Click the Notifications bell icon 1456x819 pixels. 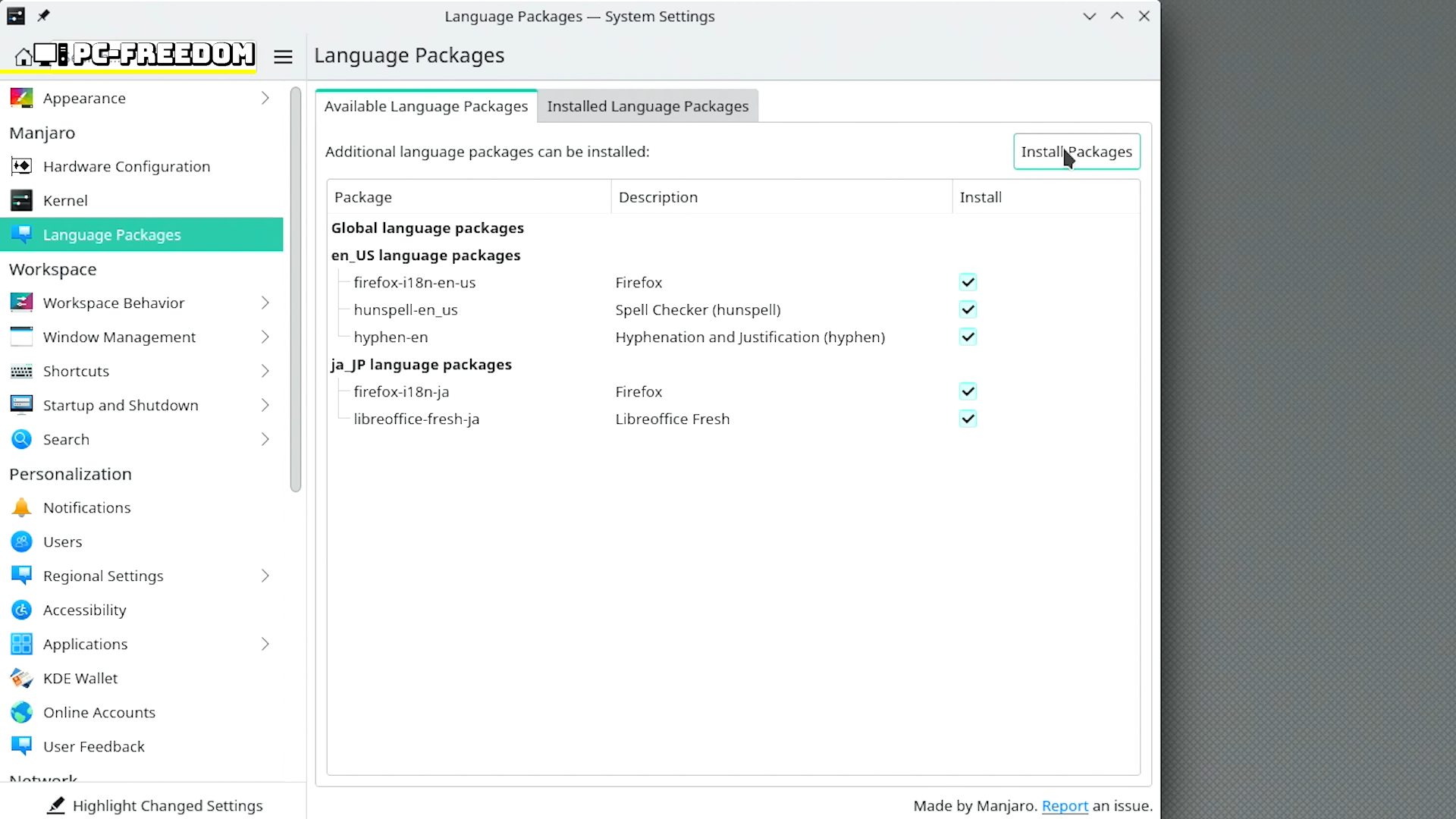coord(21,507)
